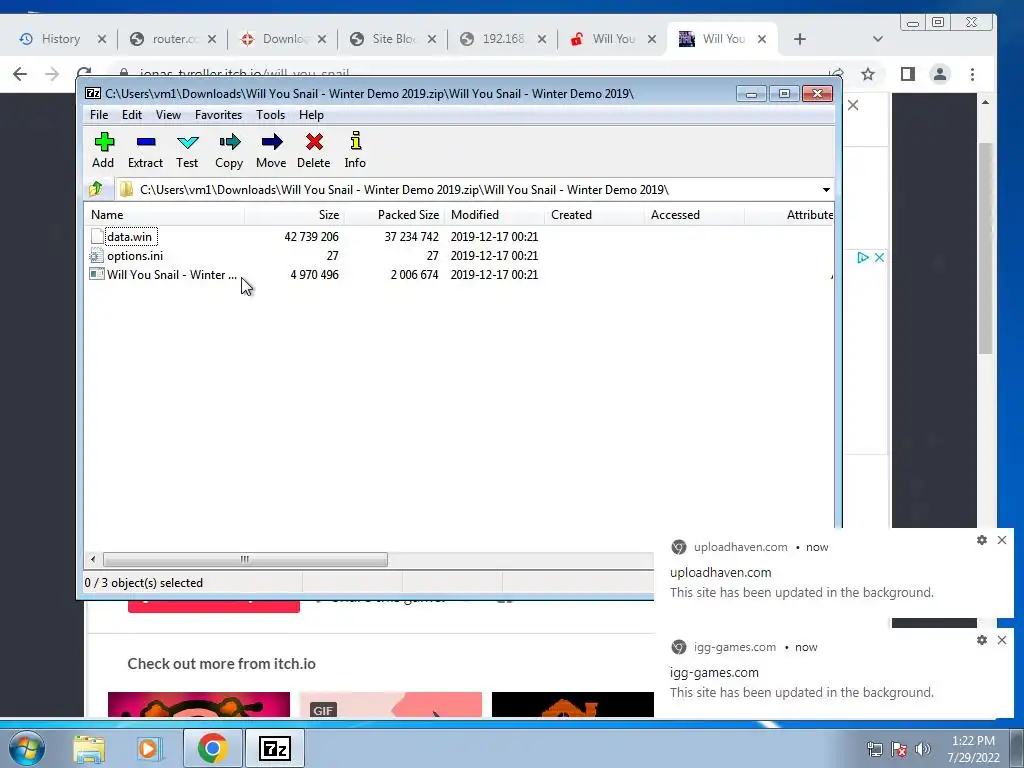Image resolution: width=1024 pixels, height=768 pixels.
Task: Extract files using the Extract toolbar icon
Action: point(145,150)
